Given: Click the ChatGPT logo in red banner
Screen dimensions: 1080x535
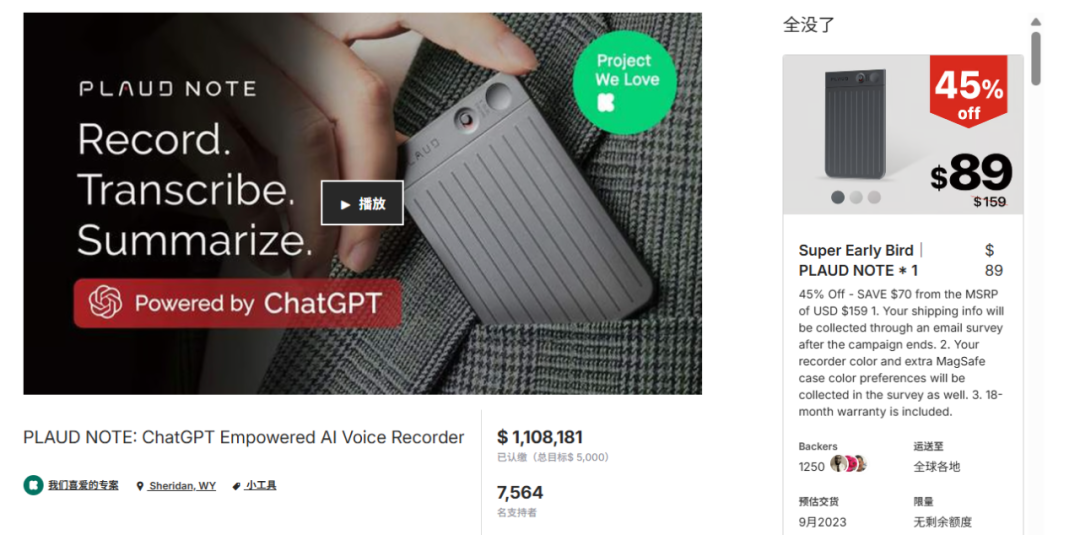Looking at the screenshot, I should pos(105,303).
